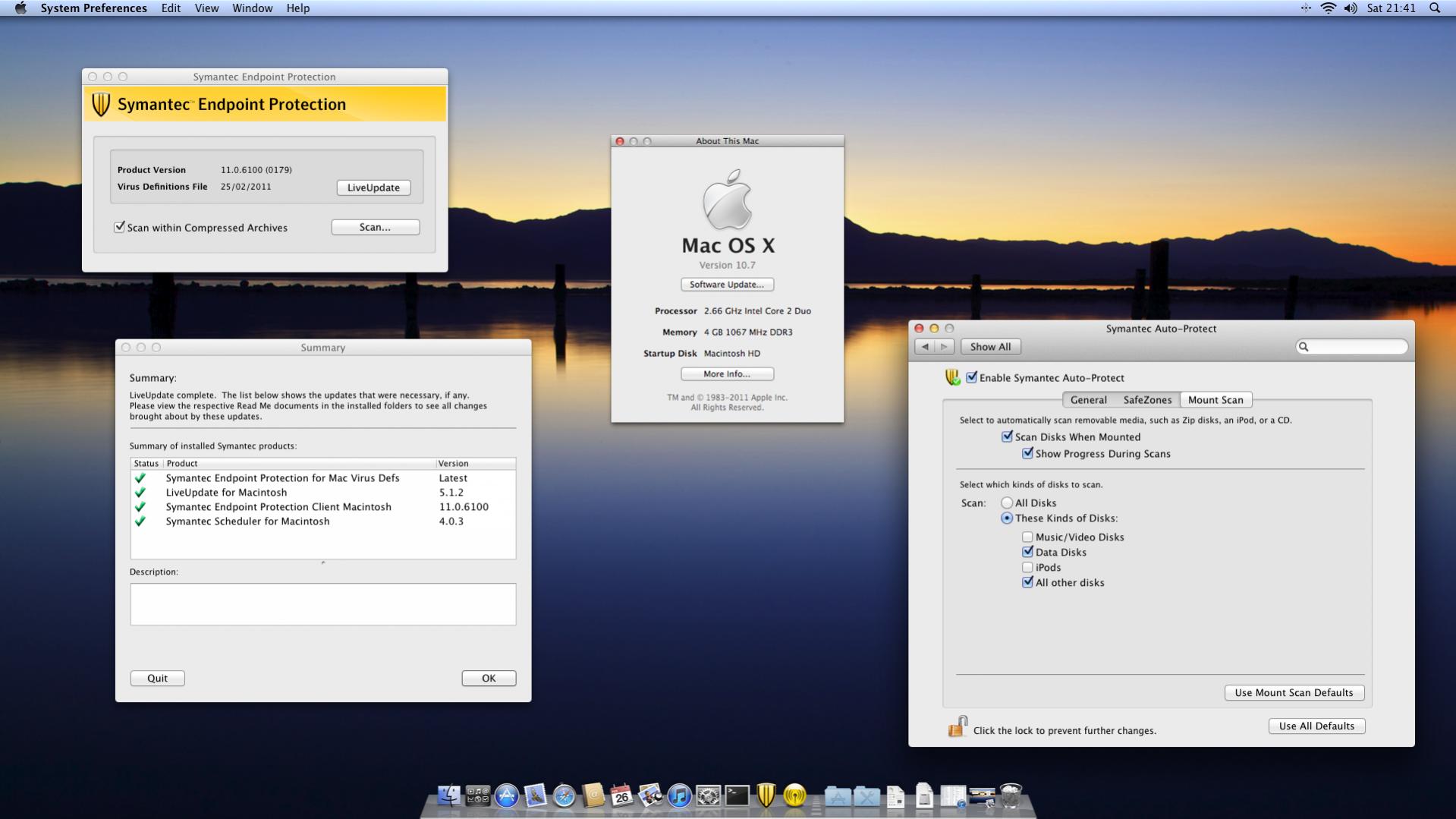
Task: Click Version 10.7 text in About This Mac
Action: pyautogui.click(x=727, y=265)
